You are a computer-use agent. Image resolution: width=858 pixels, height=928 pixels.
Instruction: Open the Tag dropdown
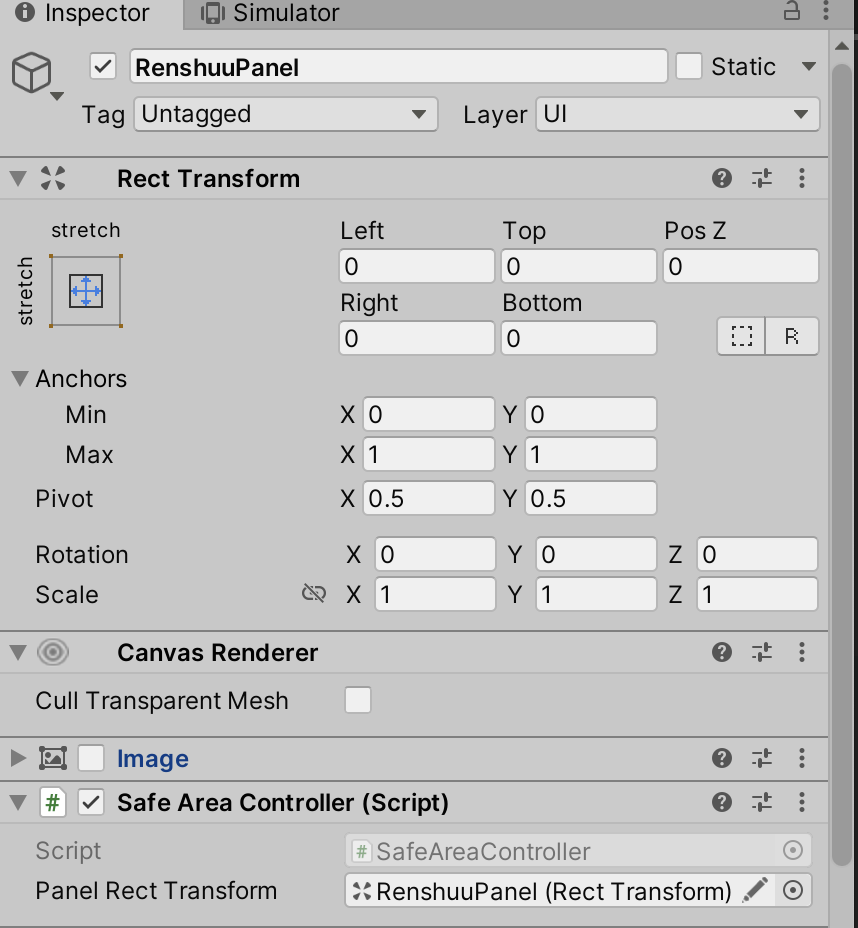click(285, 114)
